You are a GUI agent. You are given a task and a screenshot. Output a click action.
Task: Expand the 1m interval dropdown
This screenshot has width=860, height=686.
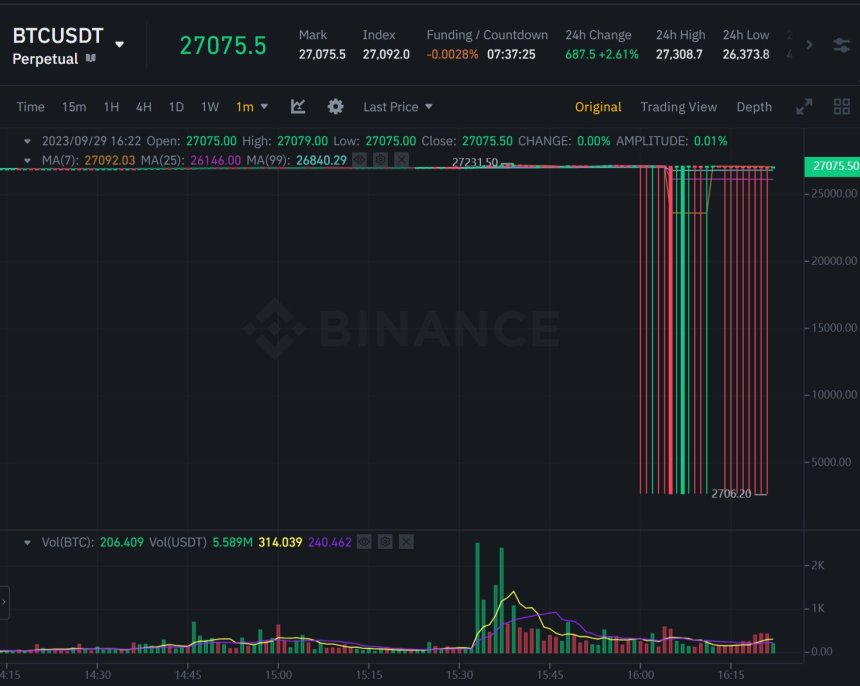coord(252,106)
